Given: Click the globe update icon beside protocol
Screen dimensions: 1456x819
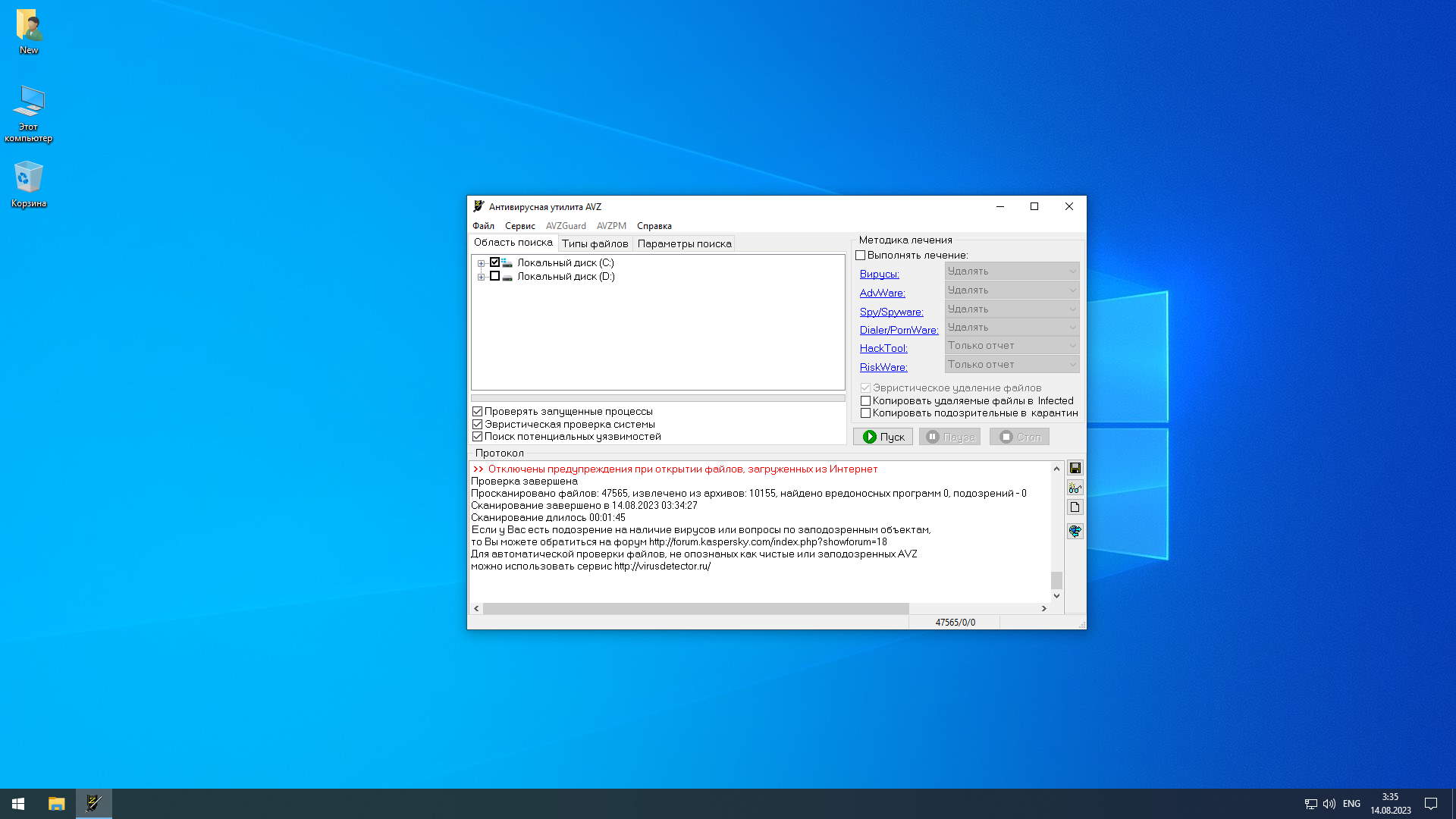Looking at the screenshot, I should coord(1075,531).
